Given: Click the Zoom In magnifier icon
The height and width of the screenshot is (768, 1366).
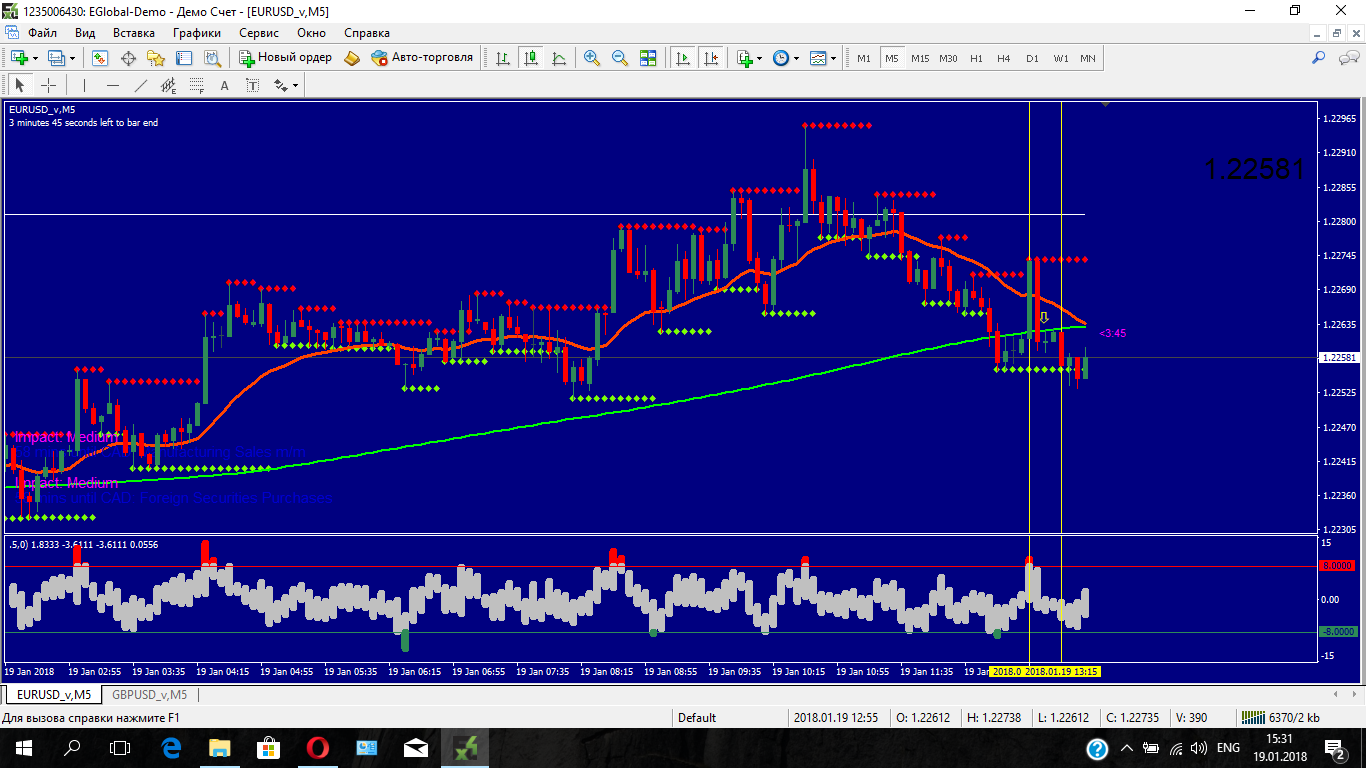Looking at the screenshot, I should [592, 58].
